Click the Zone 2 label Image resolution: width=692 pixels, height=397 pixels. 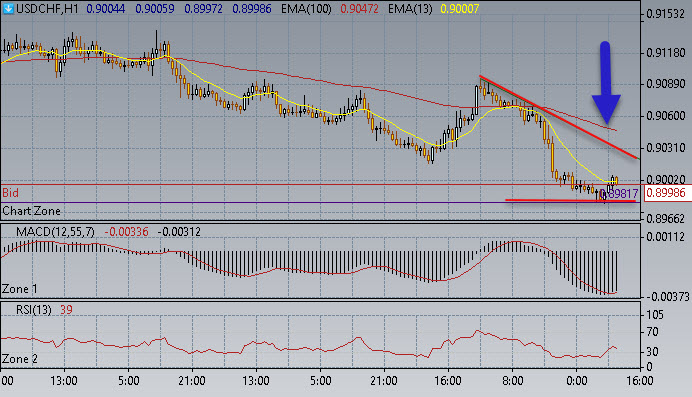[x=20, y=359]
